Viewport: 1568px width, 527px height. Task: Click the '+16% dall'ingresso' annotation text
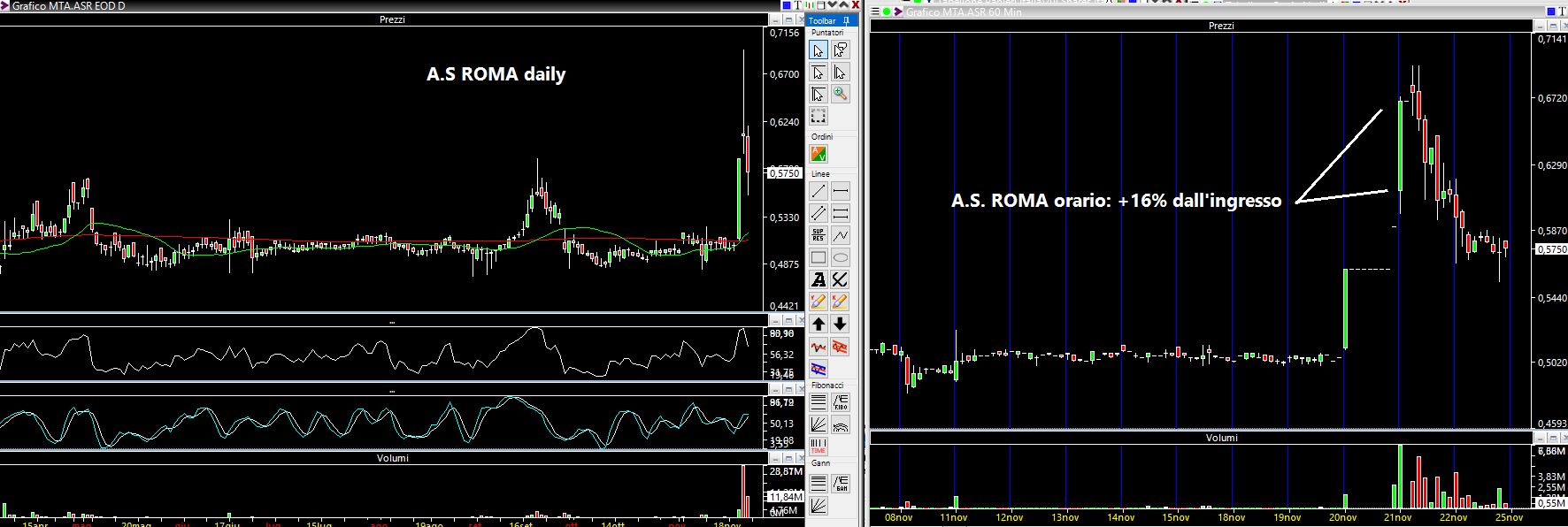tap(1199, 201)
